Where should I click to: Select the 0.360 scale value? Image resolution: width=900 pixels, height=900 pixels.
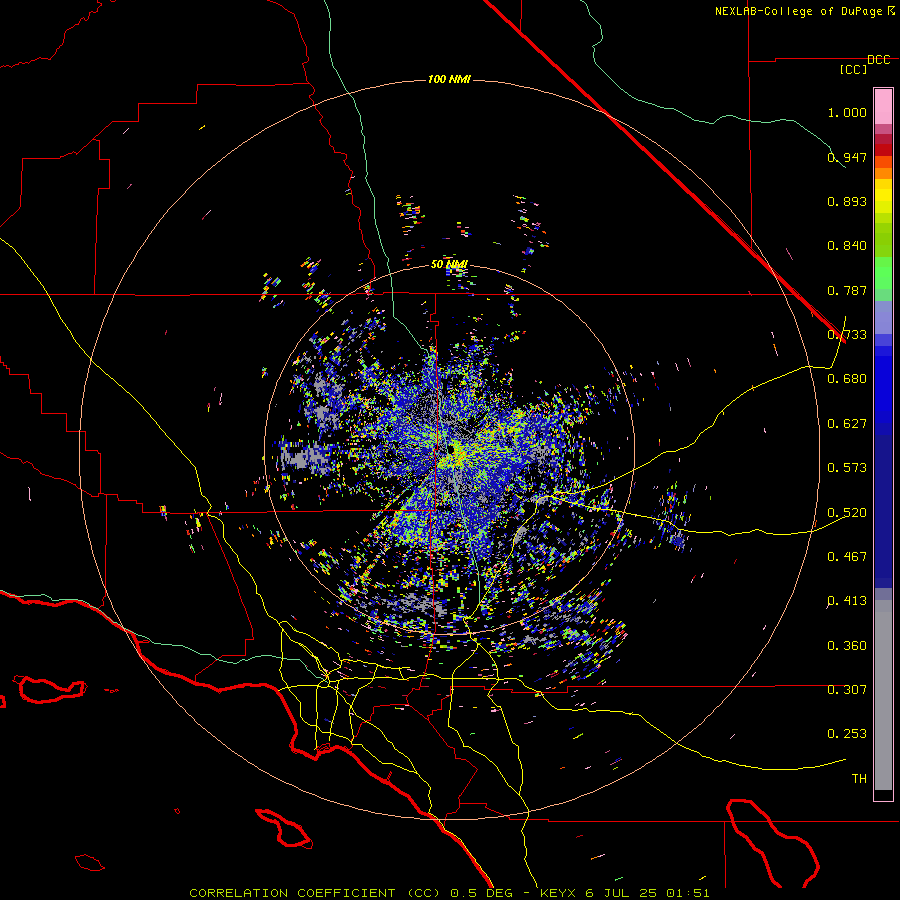click(x=847, y=646)
